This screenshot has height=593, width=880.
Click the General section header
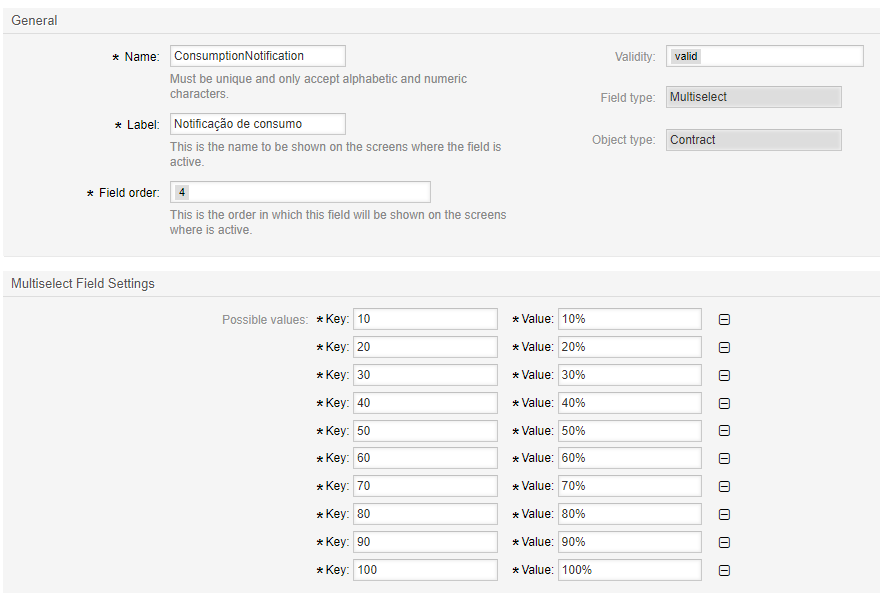click(34, 20)
